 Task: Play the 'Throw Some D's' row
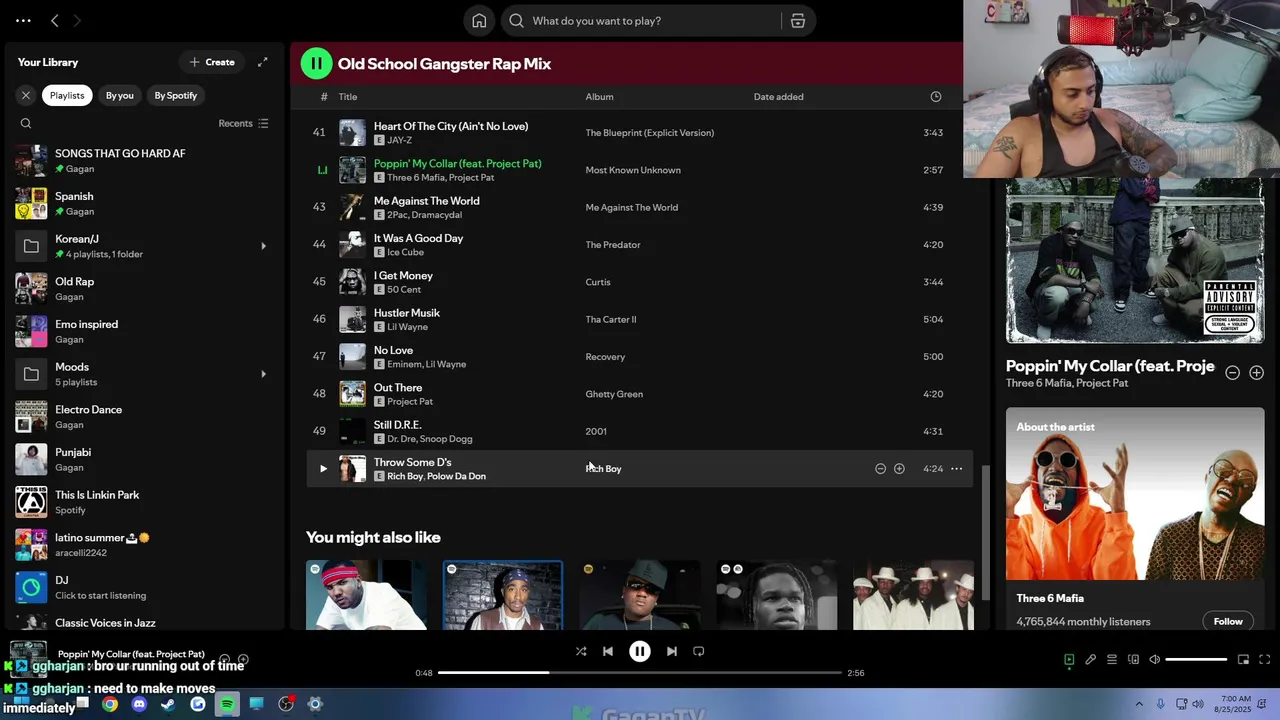[323, 469]
